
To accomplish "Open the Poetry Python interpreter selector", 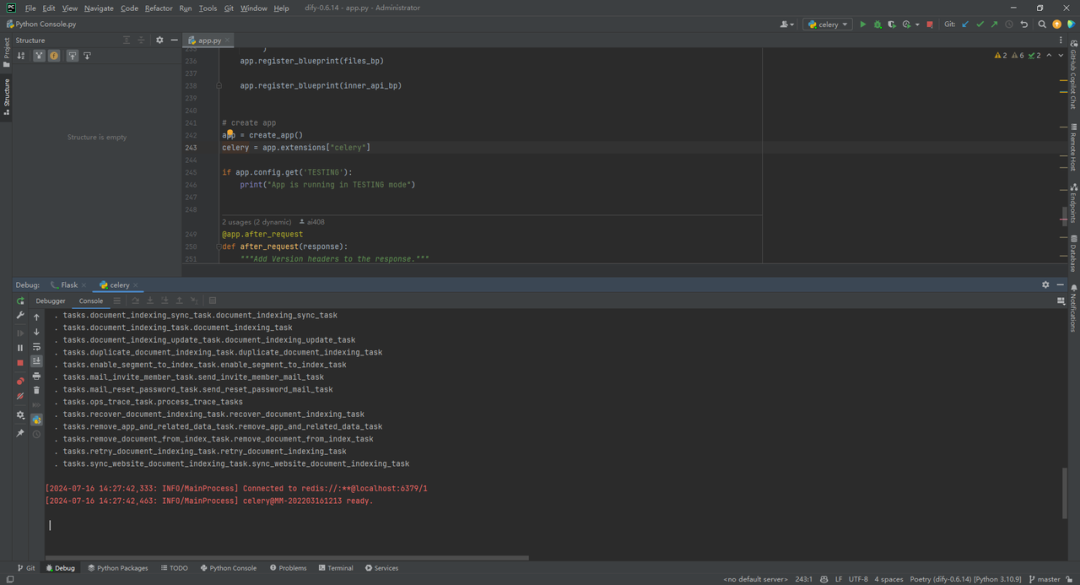I will click(x=966, y=579).
